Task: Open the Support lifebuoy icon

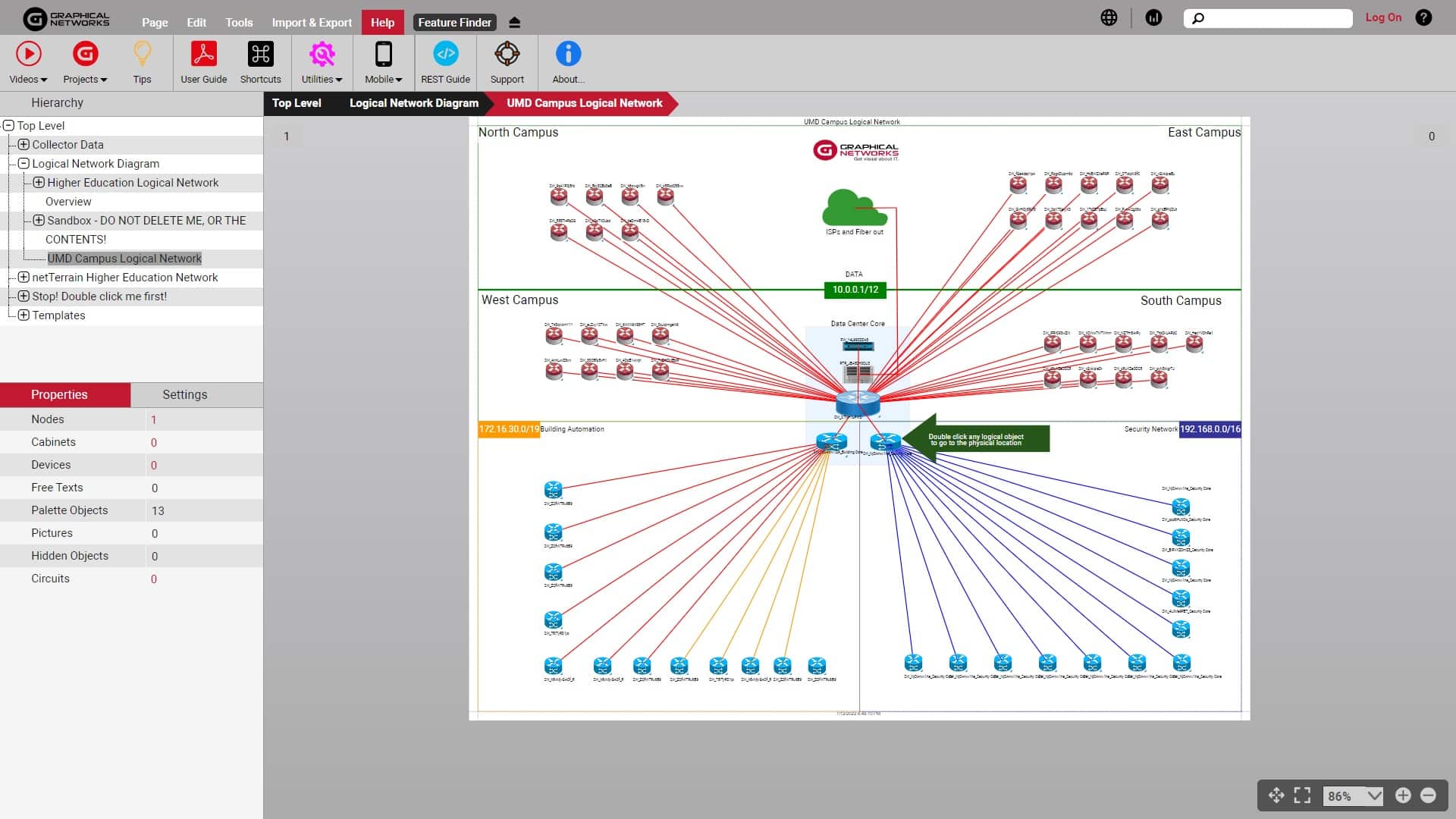Action: [x=507, y=63]
